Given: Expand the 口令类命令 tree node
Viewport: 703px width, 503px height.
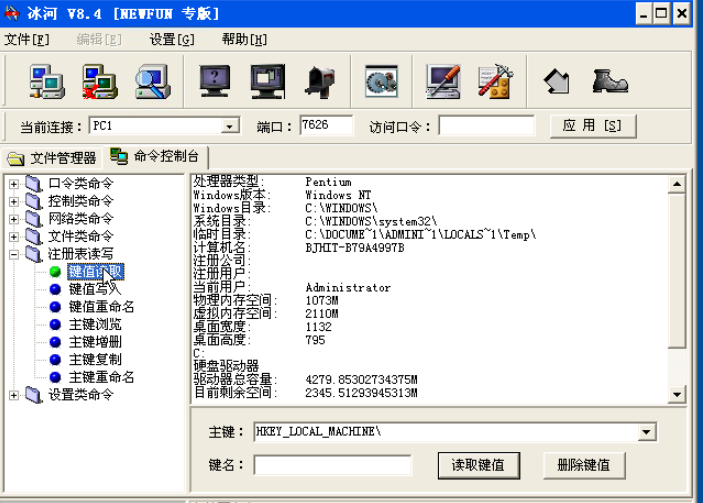Looking at the screenshot, I should coord(14,184).
